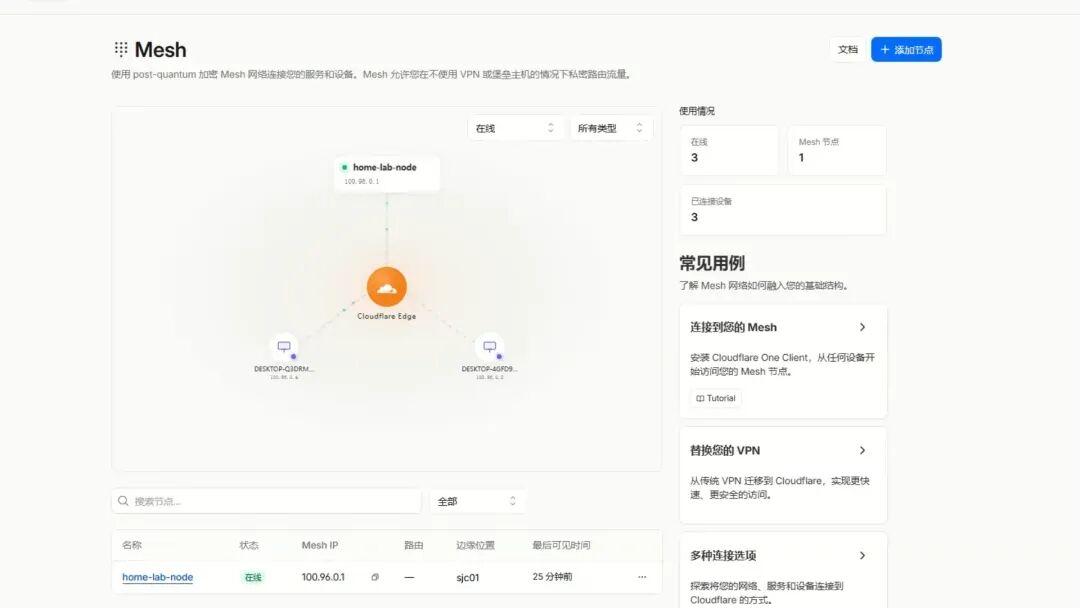Click the plus icon on the 添加节点 button

885,50
